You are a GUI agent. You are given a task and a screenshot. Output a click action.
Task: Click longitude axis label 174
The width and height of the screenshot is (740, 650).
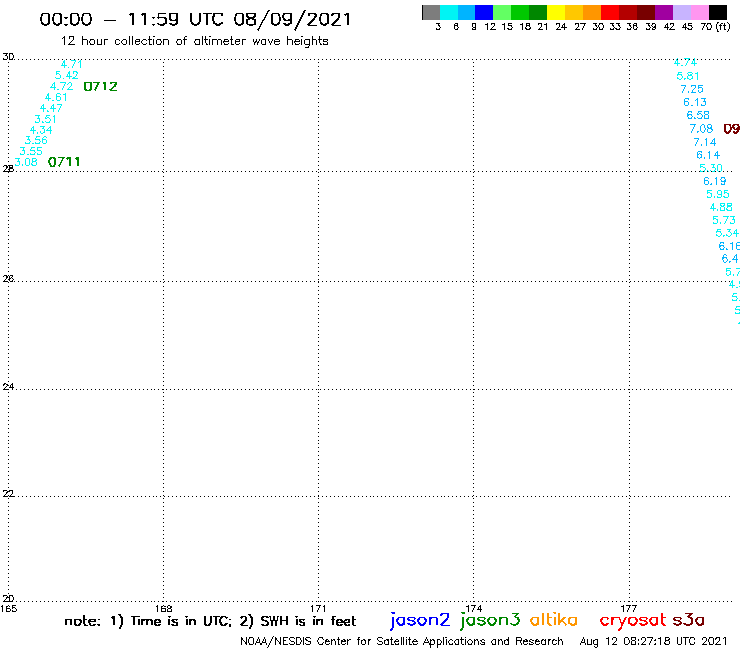(473, 608)
